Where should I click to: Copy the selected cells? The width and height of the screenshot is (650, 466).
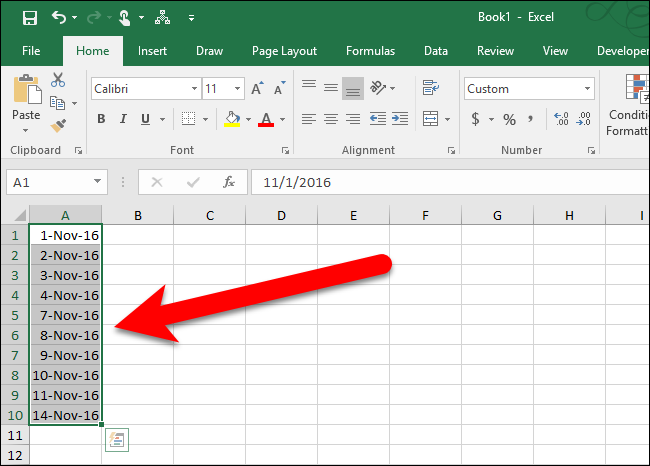[x=57, y=103]
